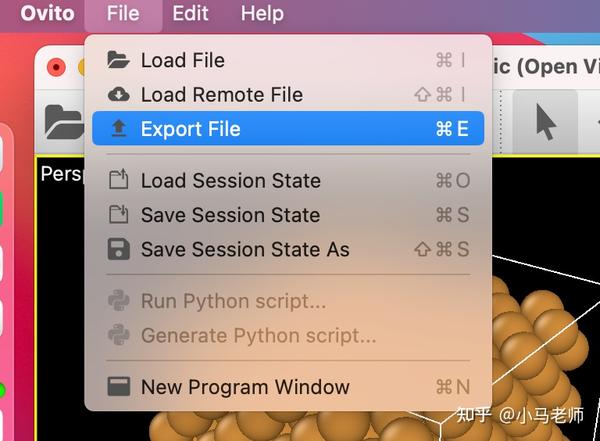The image size is (600, 441).
Task: Click the New Program Window icon
Action: (119, 387)
